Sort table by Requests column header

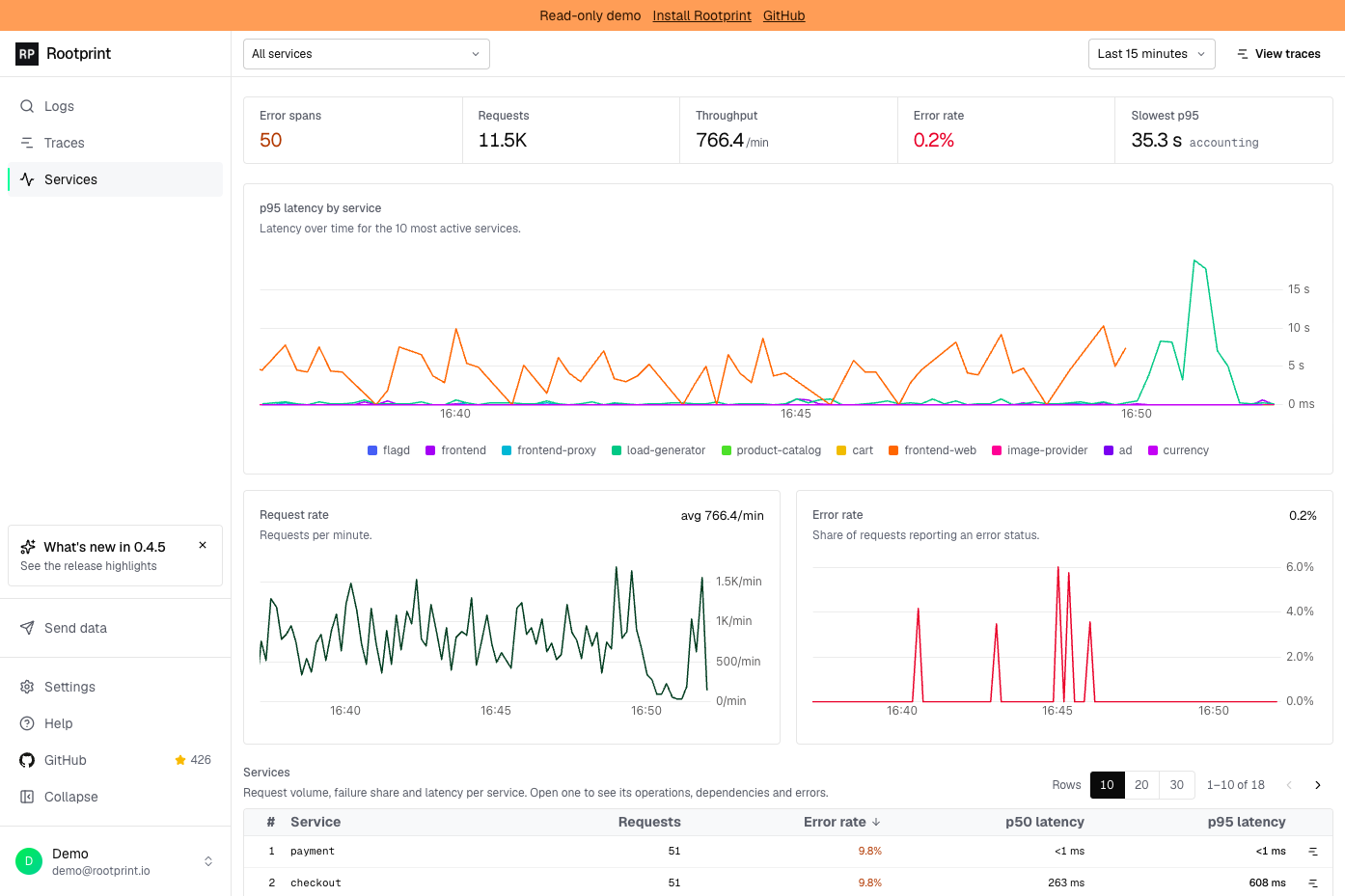click(649, 822)
